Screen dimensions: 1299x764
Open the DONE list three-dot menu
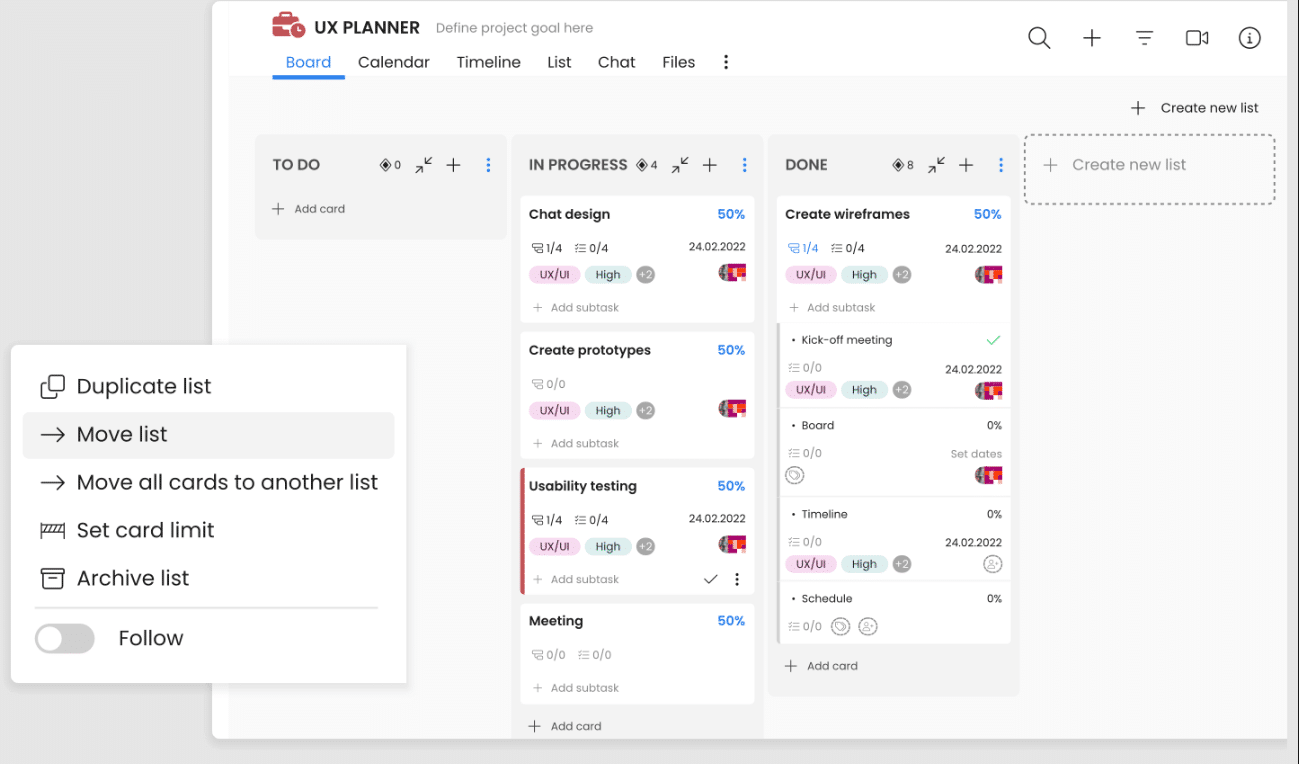1000,165
